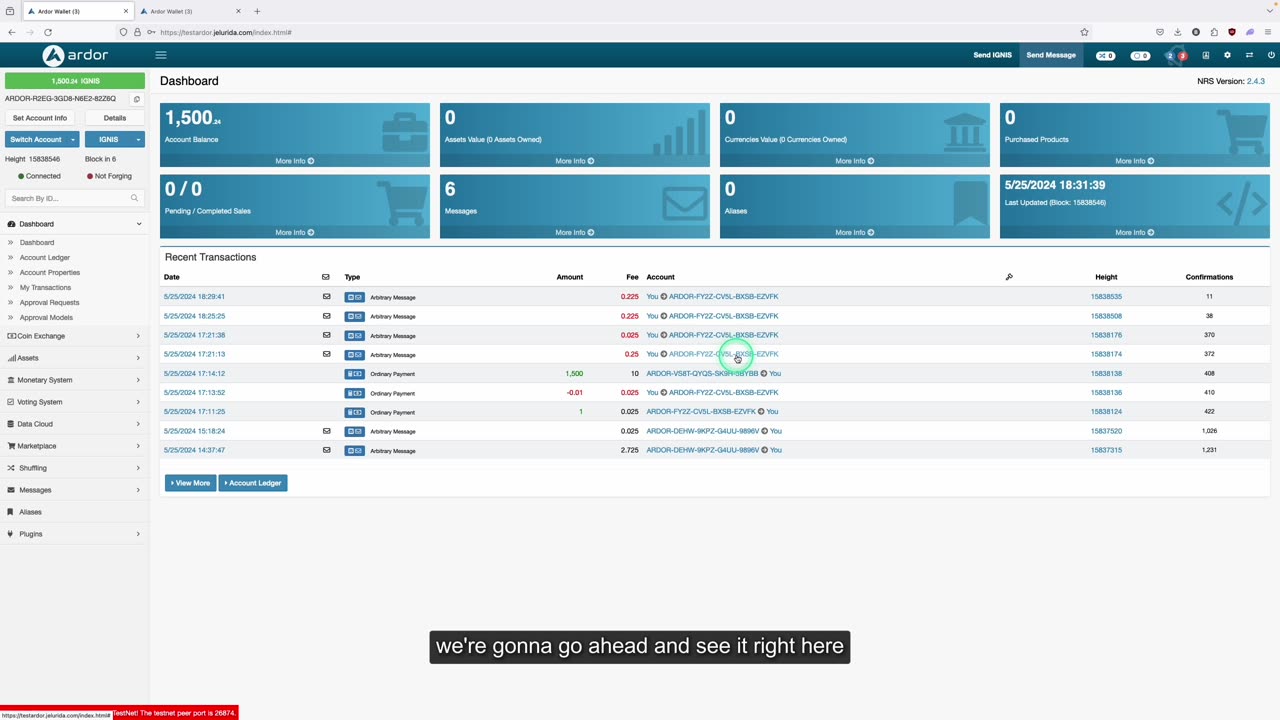Screen dimensions: 1280x720
Task: Click the switch arrows icon in header
Action: click(x=1249, y=55)
